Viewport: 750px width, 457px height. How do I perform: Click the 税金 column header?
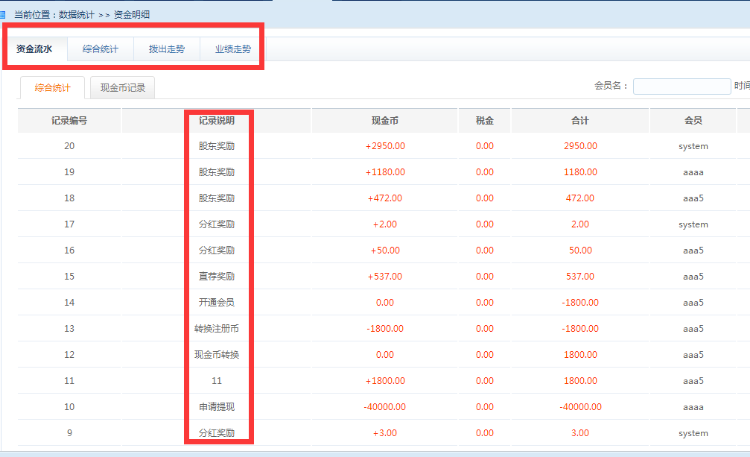484,120
